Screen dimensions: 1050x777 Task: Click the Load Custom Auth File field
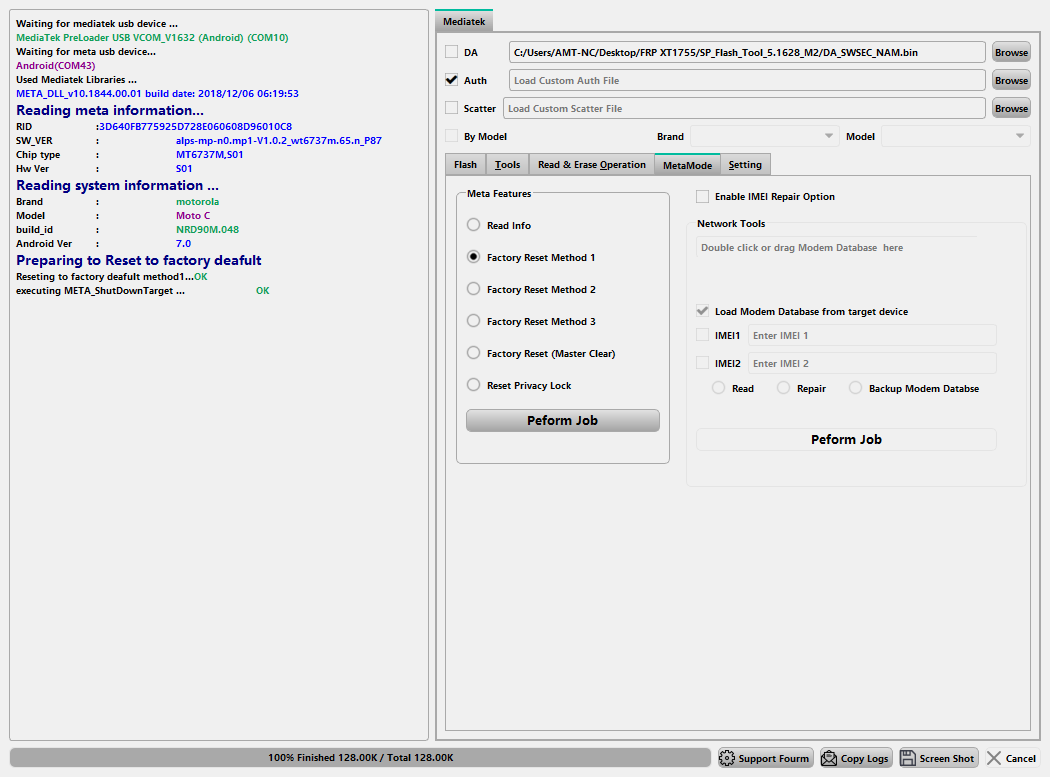747,80
